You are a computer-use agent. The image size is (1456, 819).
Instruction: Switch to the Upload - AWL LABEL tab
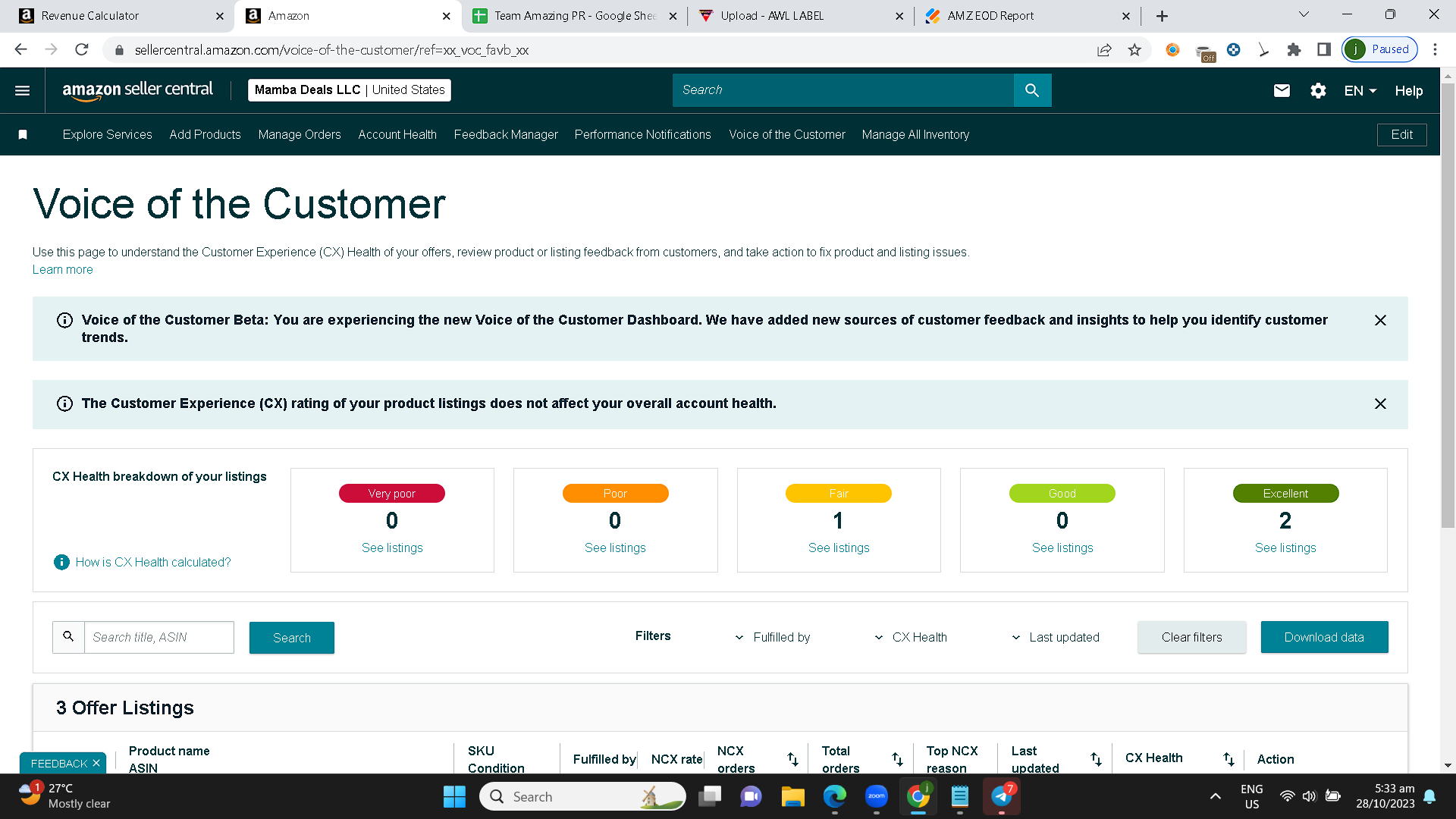[x=801, y=16]
